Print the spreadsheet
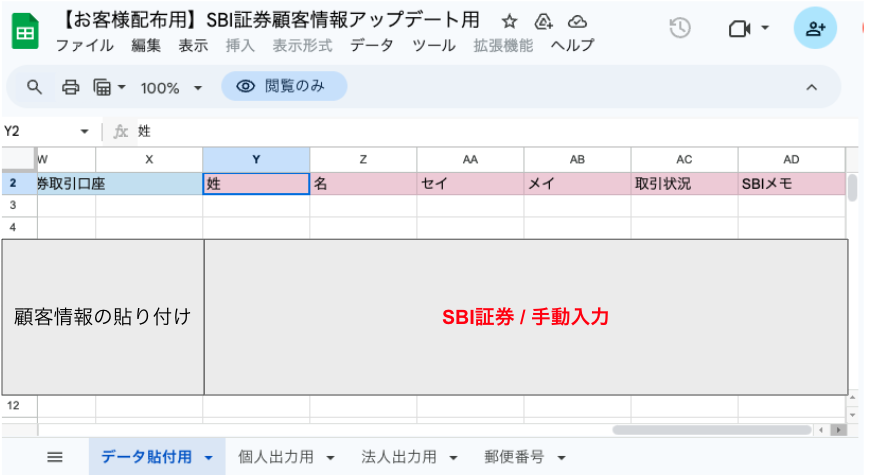 [70, 87]
